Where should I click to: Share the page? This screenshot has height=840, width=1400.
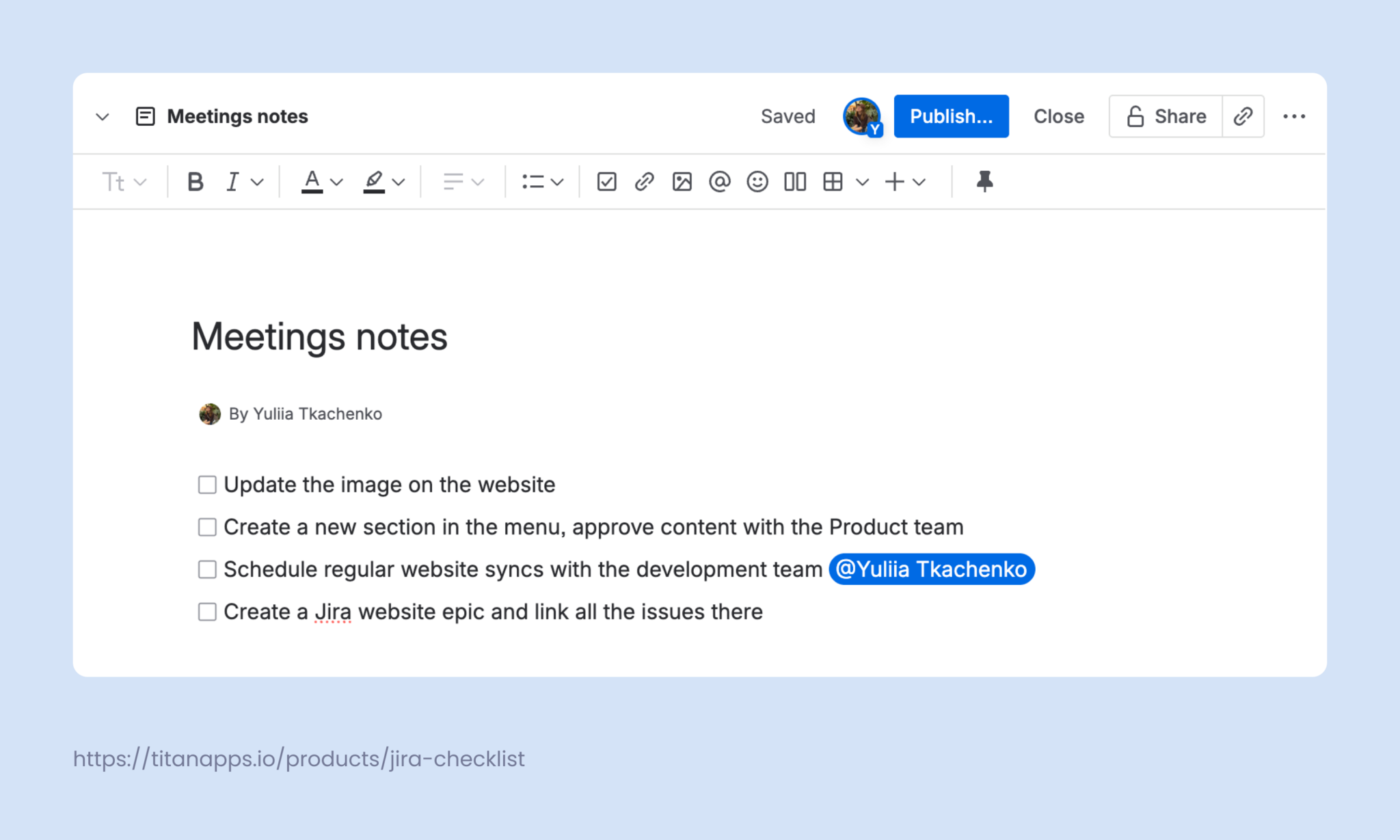coord(1164,116)
